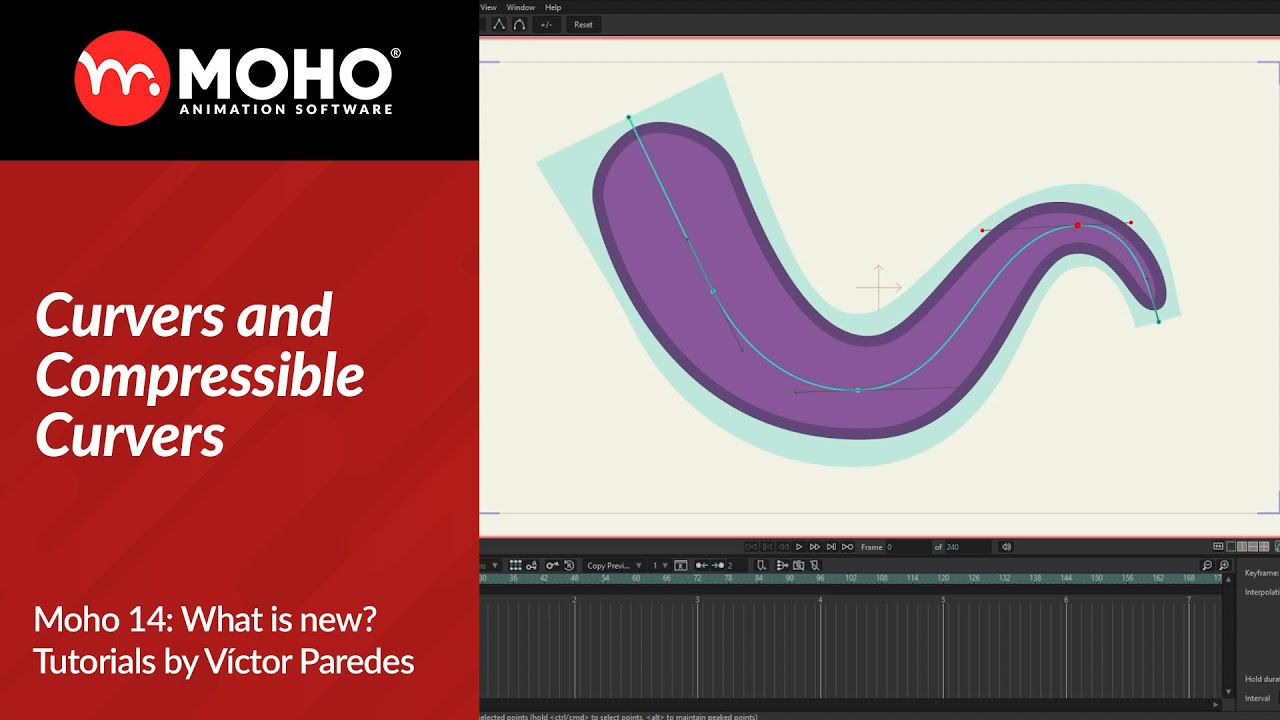Open the partially hidden channels dropdown arrow

494,565
